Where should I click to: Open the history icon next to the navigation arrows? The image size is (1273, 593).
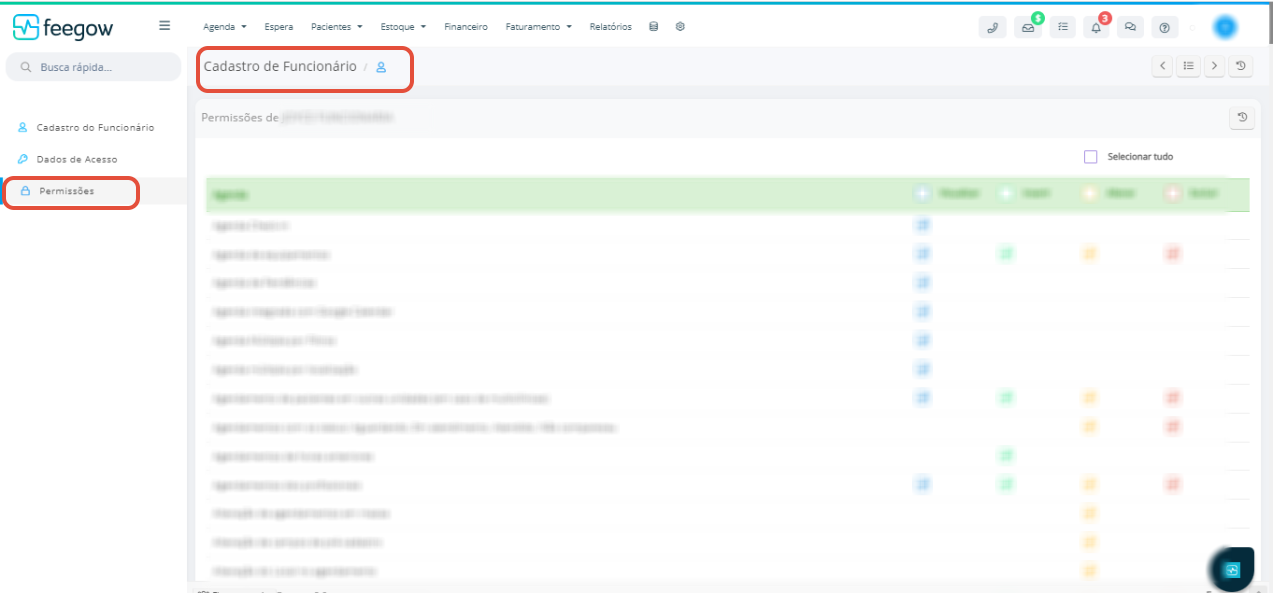(1241, 67)
